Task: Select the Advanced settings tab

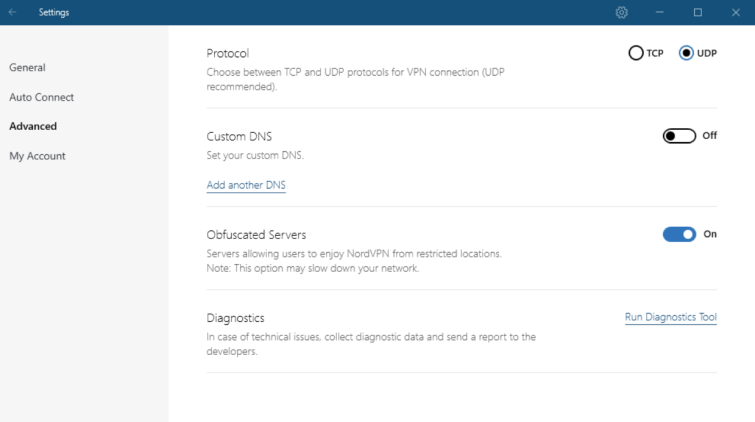Action: 33,127
